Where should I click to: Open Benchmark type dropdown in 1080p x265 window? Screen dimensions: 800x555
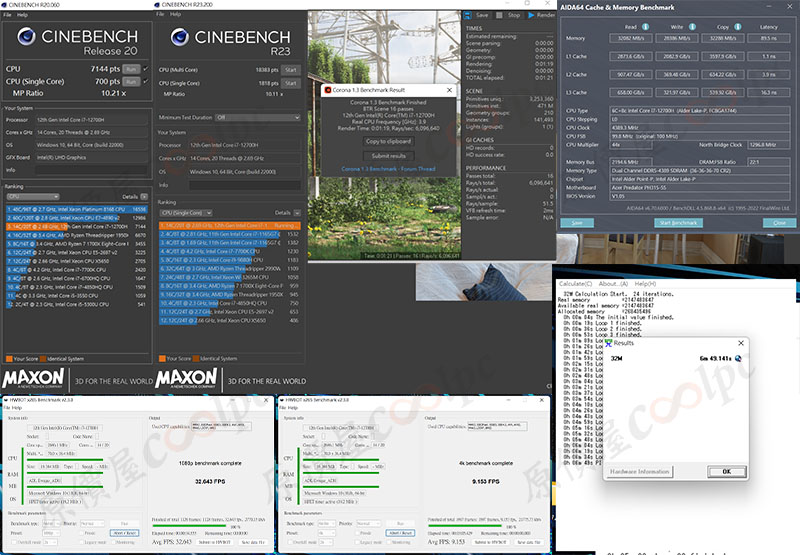[52, 524]
